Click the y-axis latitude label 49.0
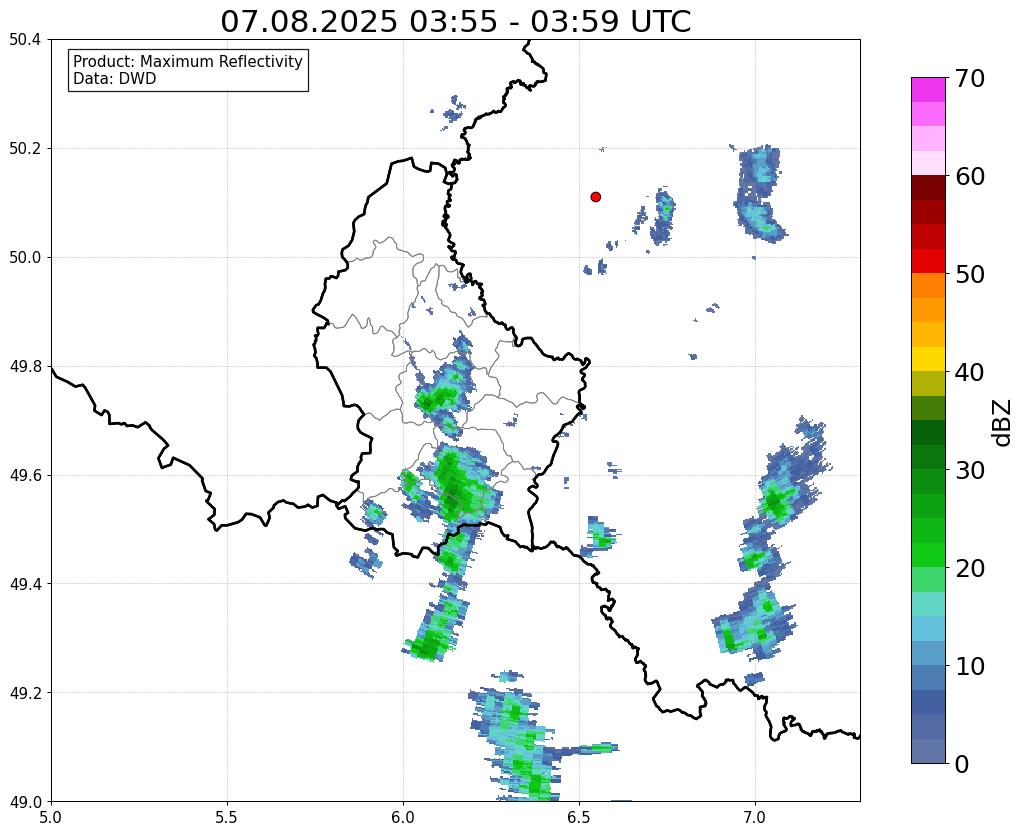1023x834 pixels. tap(25, 802)
